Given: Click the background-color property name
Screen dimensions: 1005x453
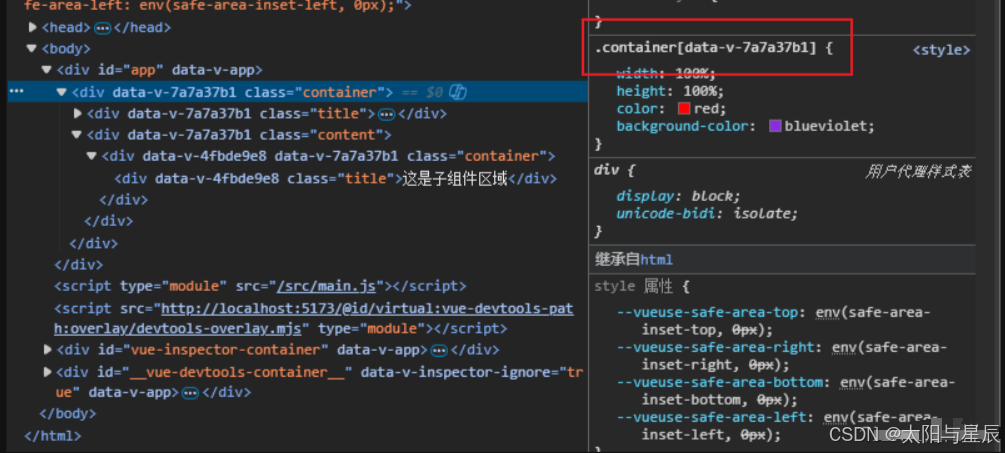Looking at the screenshot, I should click(x=682, y=126).
